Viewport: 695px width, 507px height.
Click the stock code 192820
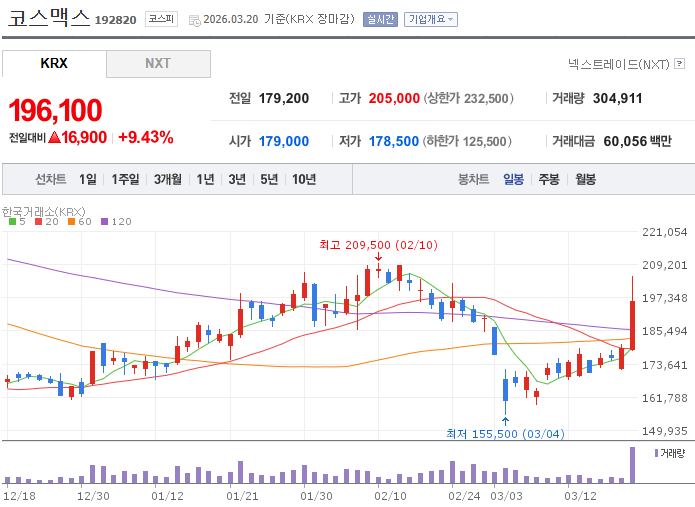(x=116, y=20)
